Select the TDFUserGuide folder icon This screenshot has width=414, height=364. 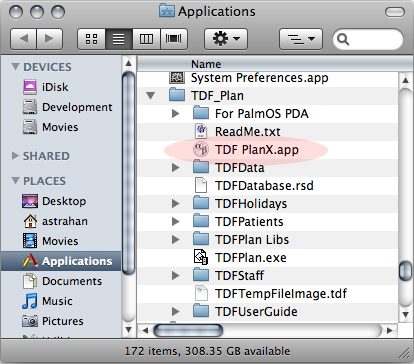point(201,311)
